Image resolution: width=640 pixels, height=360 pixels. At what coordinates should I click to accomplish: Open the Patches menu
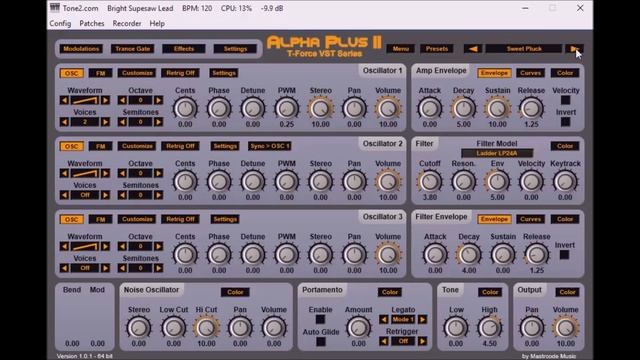click(92, 23)
